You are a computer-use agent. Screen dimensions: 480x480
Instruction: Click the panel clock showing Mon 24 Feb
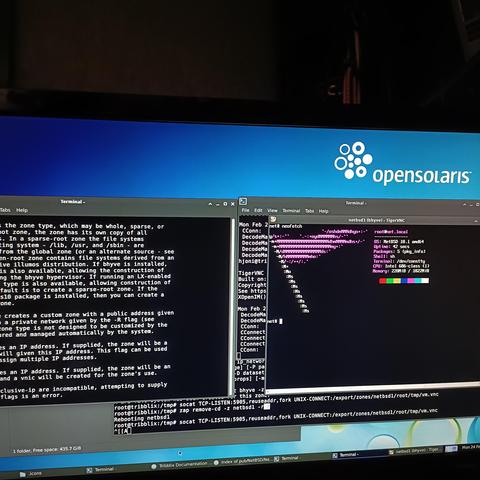pyautogui.click(x=471, y=447)
